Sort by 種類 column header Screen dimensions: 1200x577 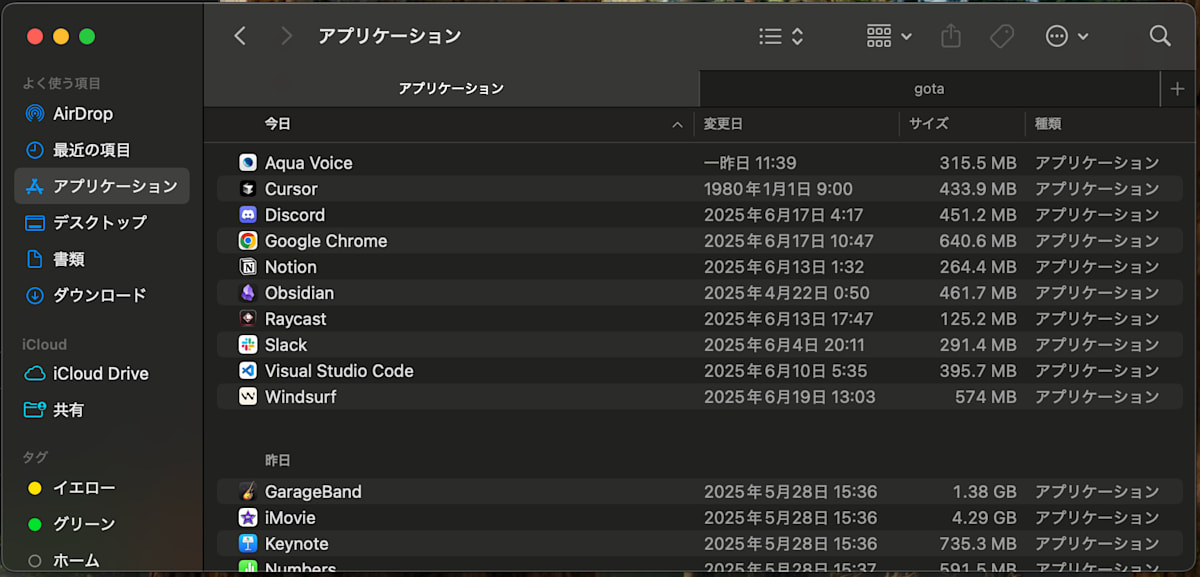click(x=1048, y=124)
